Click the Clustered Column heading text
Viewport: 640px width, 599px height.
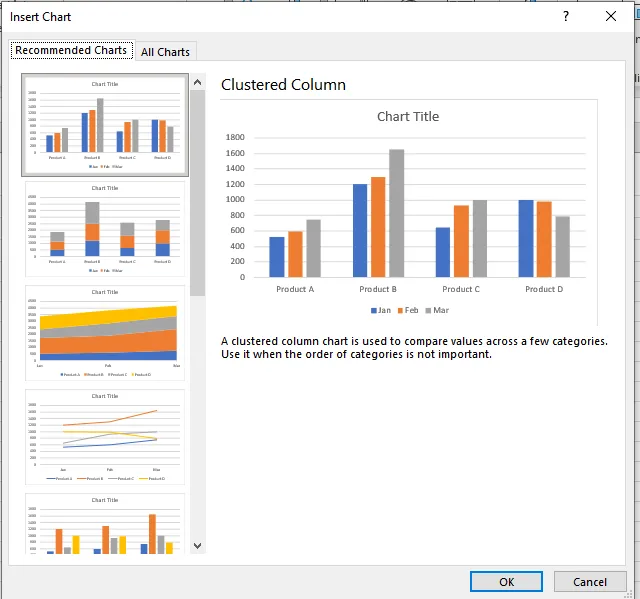[283, 85]
